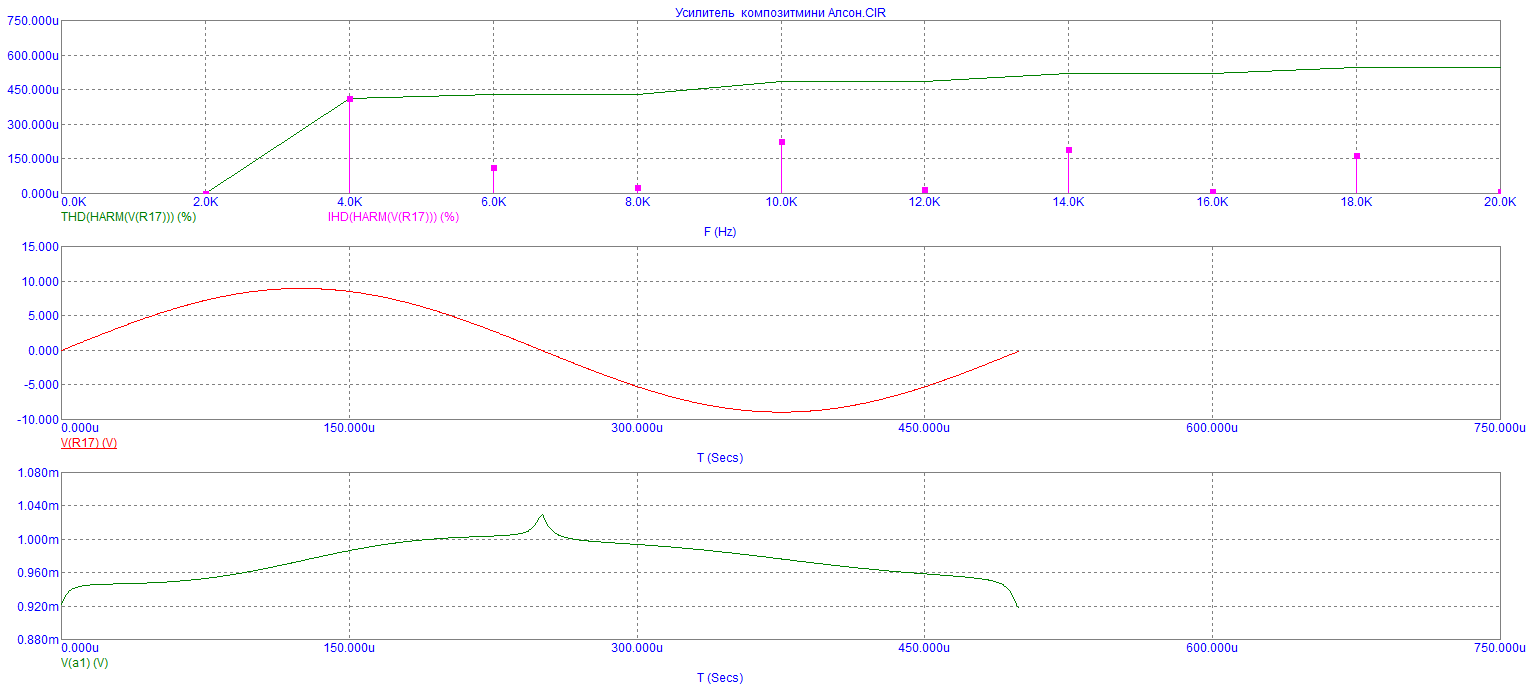Click the 0.880m value on V(a1) Y-axis
The width and height of the screenshot is (1532, 700).
[x=38, y=640]
